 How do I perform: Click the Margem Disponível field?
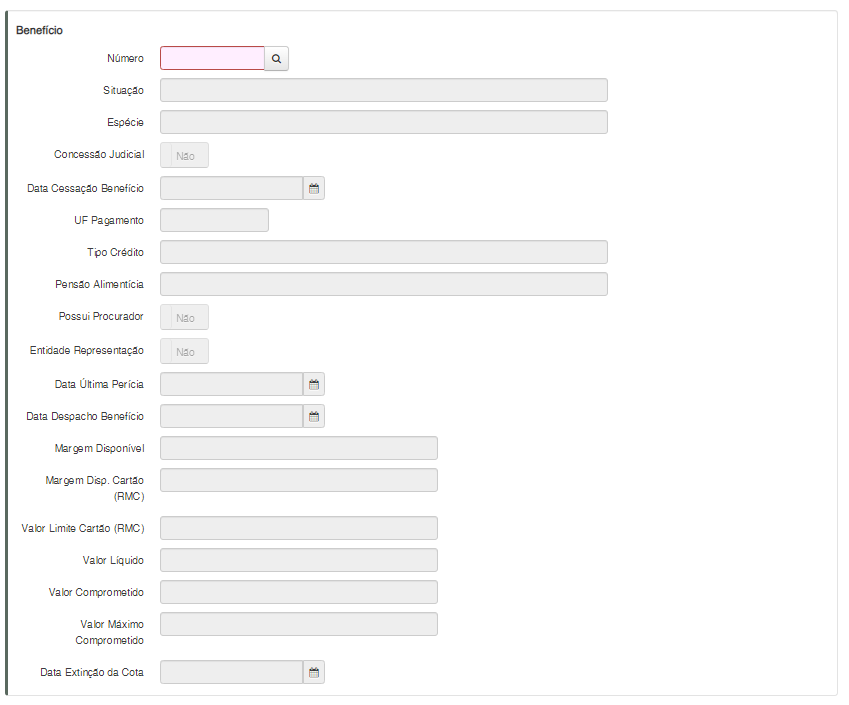pos(298,448)
